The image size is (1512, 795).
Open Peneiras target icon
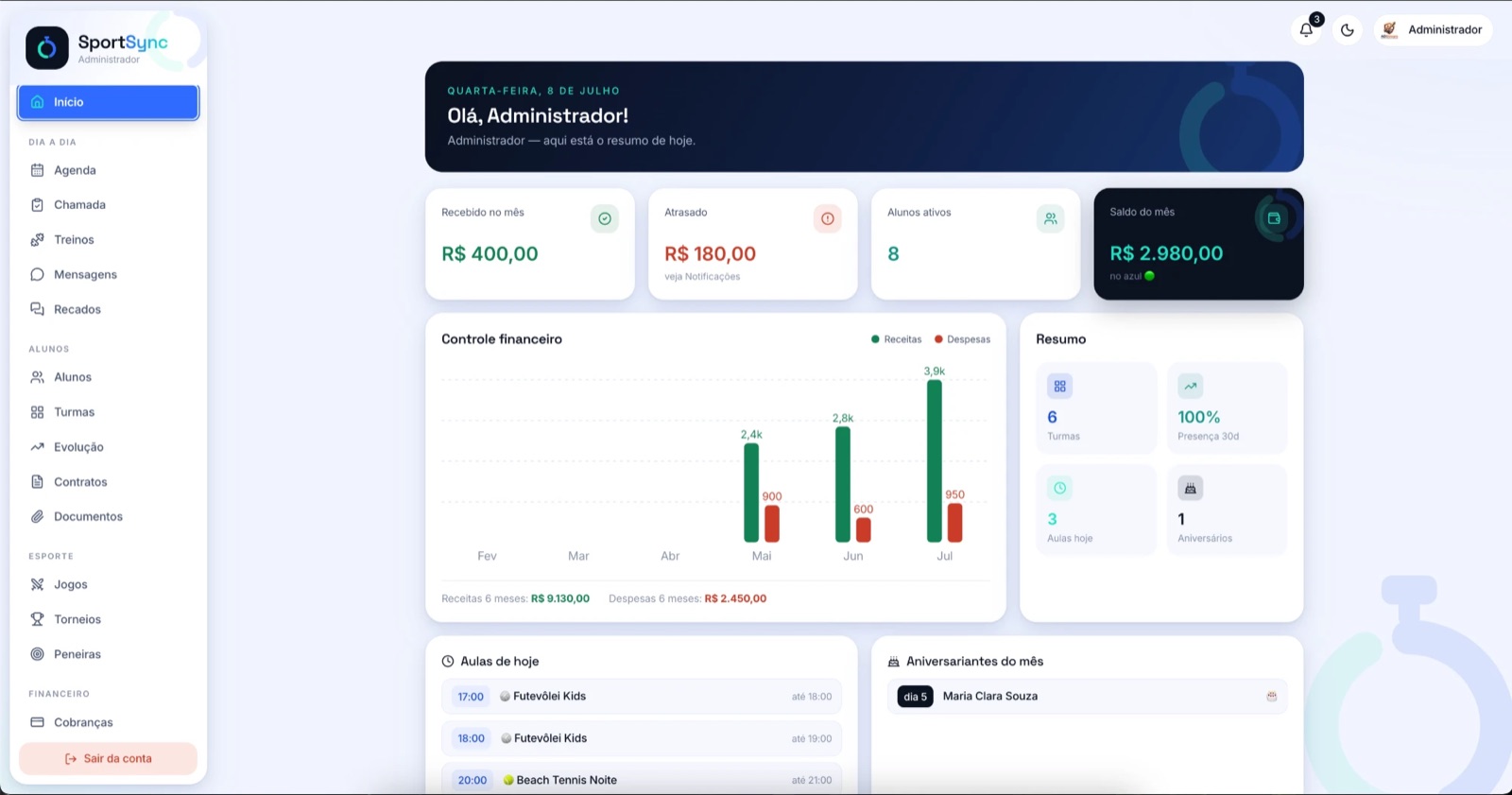pos(38,654)
